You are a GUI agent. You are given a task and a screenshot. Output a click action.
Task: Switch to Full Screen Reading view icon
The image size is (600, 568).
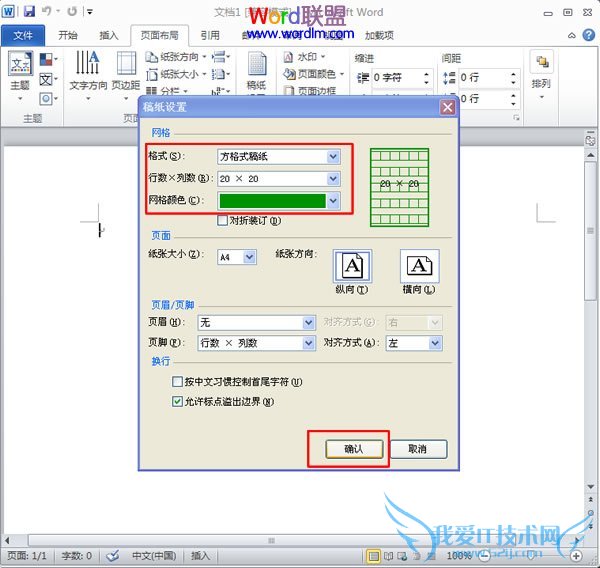coord(388,555)
